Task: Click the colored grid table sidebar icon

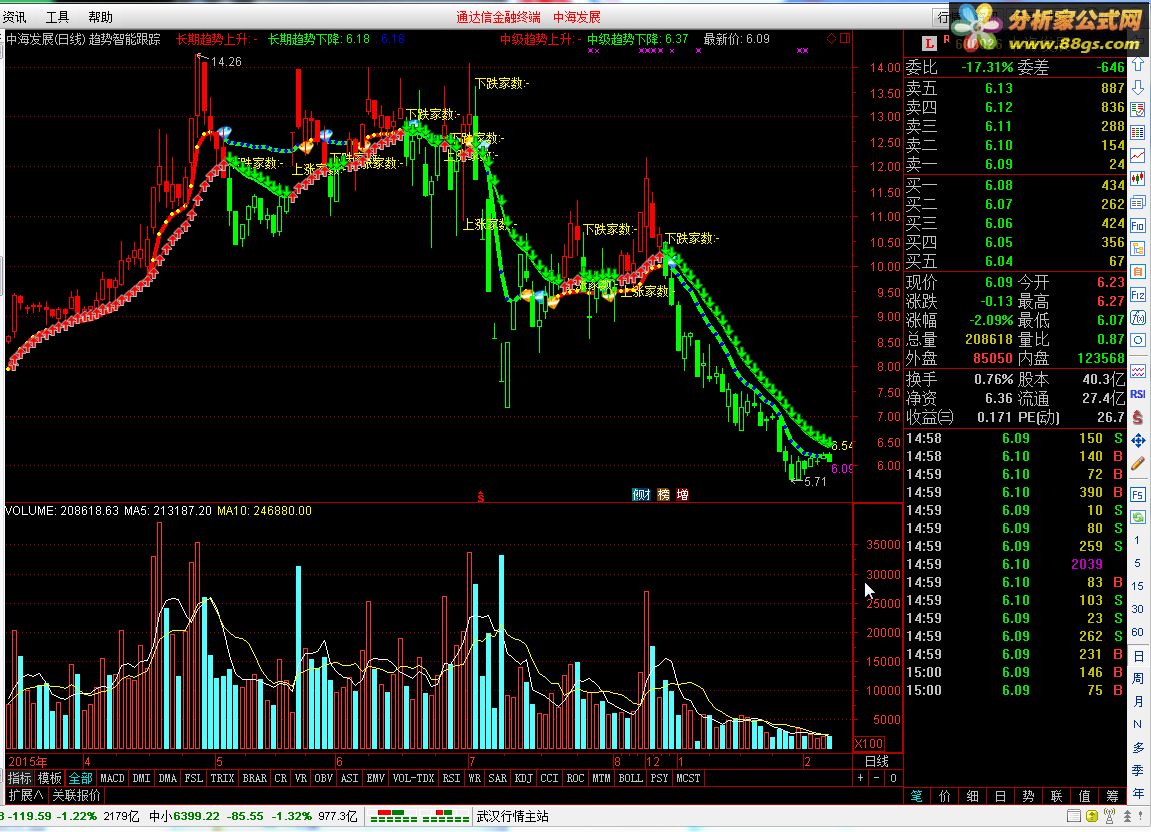Action: tap(1138, 133)
